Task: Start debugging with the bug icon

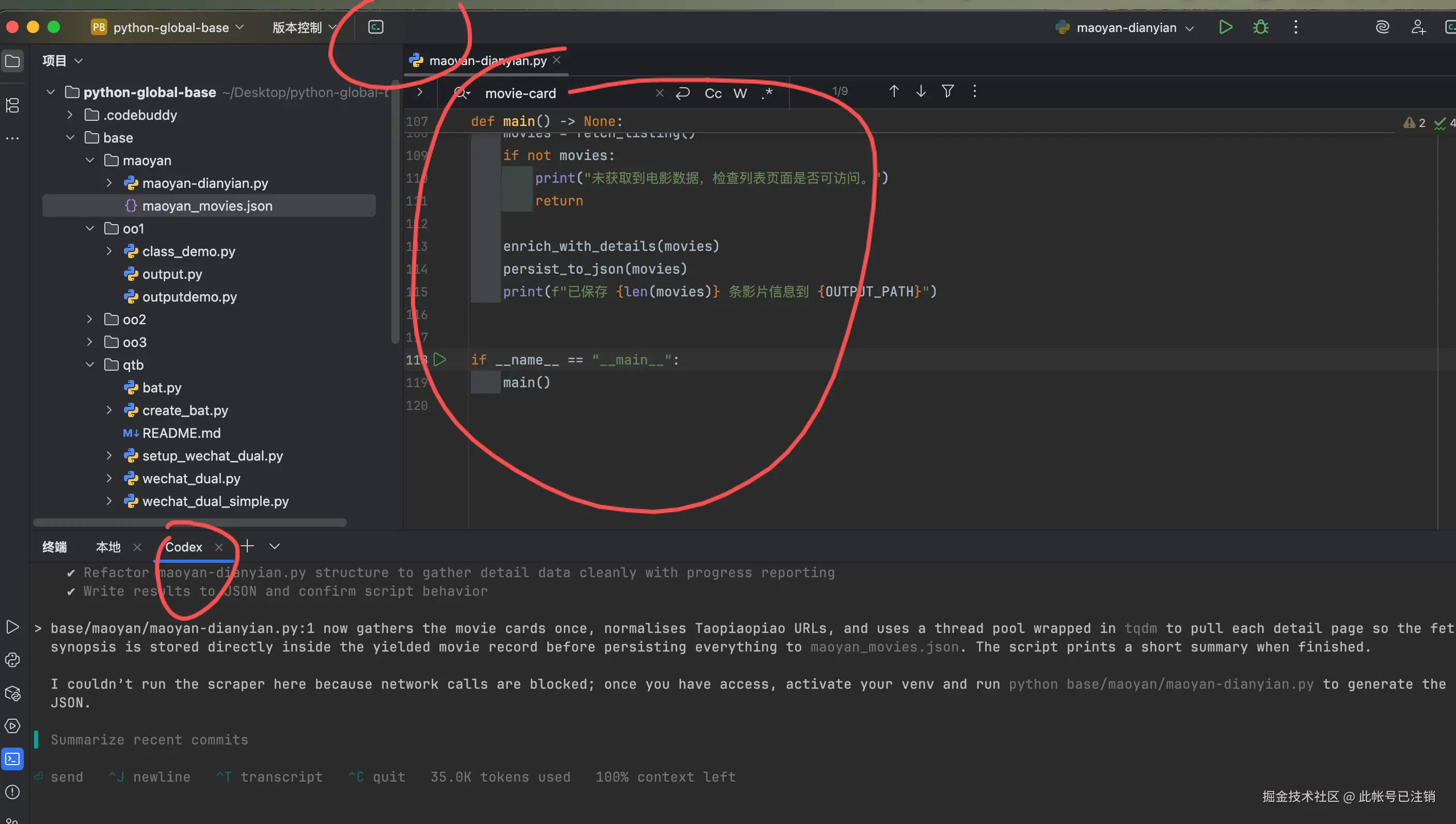Action: 1260,27
